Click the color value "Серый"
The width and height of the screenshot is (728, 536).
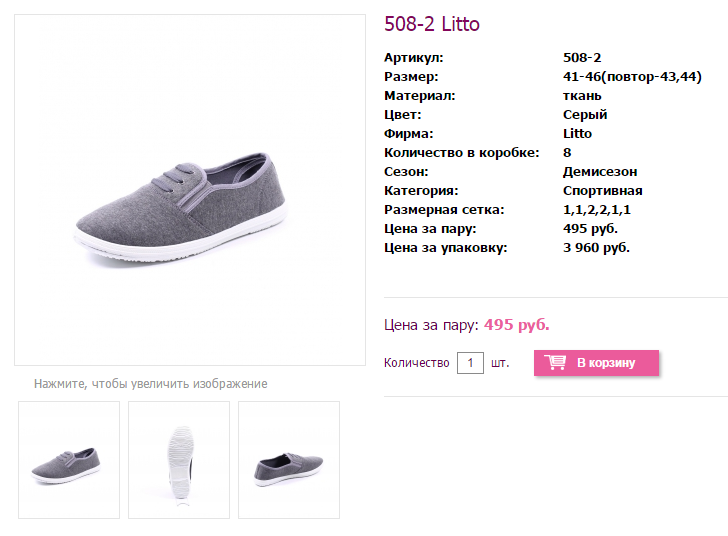point(585,115)
